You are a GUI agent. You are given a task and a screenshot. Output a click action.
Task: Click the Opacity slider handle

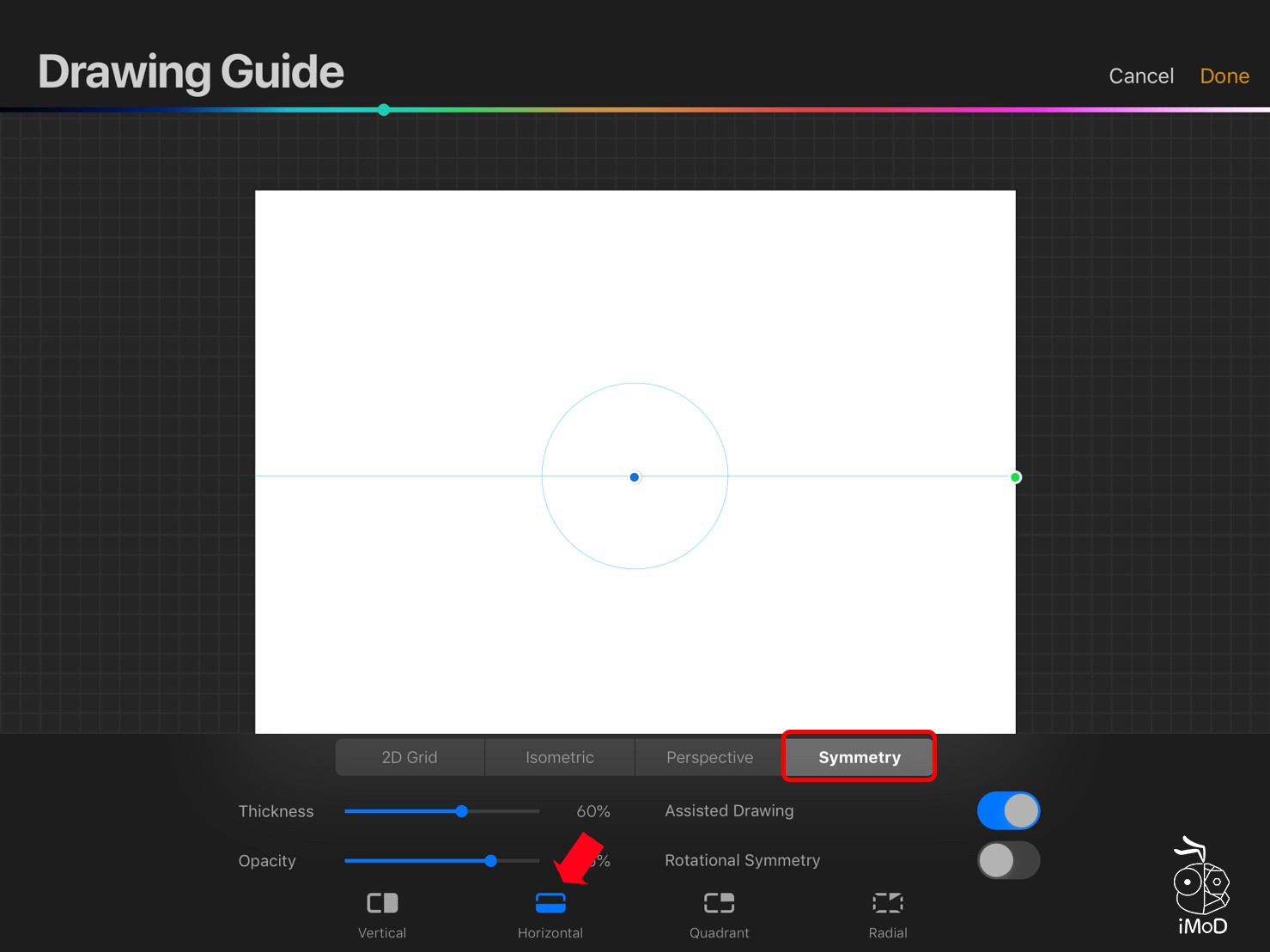click(x=490, y=861)
